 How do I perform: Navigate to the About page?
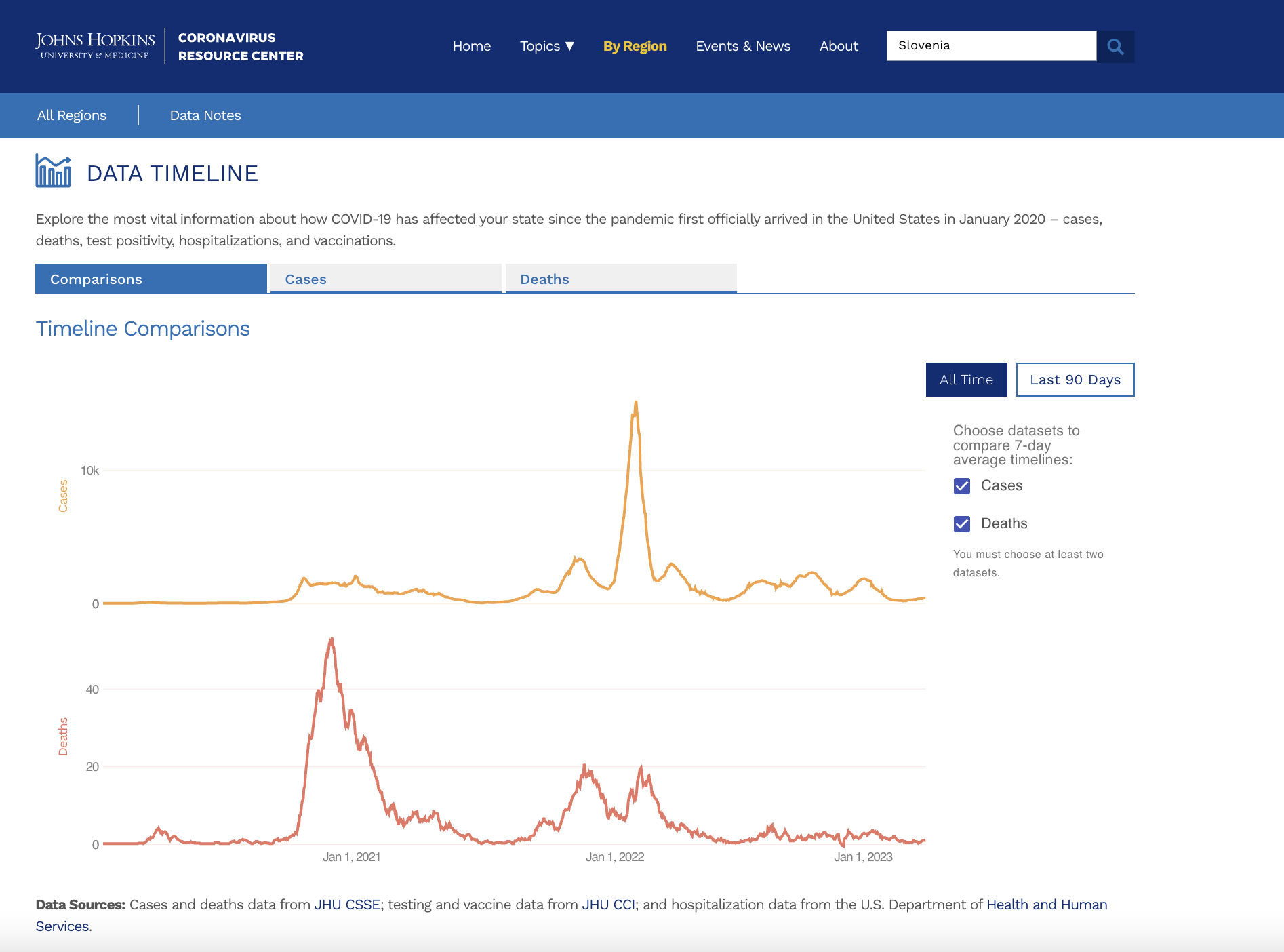(838, 46)
